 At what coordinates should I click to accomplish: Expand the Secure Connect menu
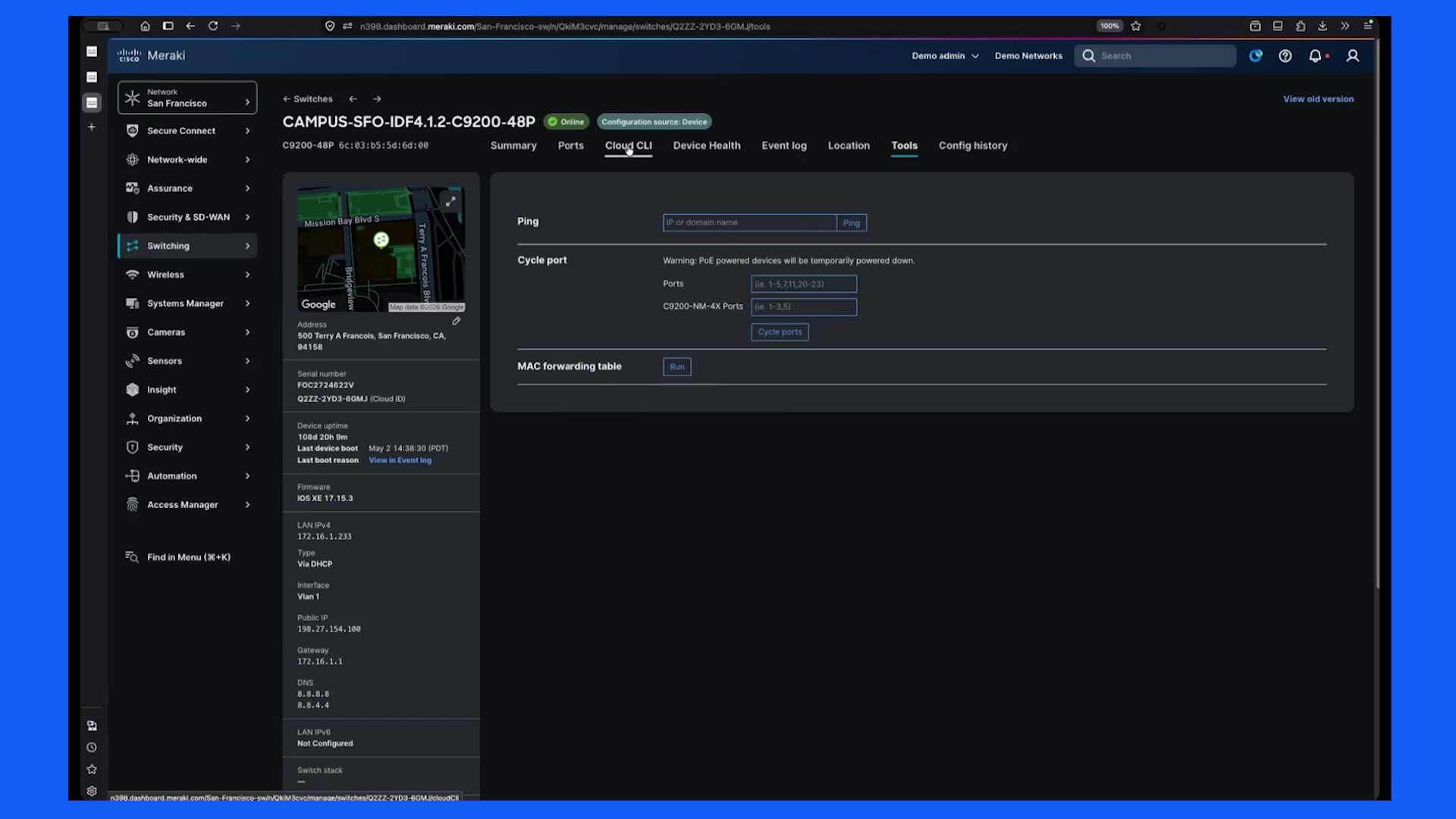pyautogui.click(x=187, y=131)
